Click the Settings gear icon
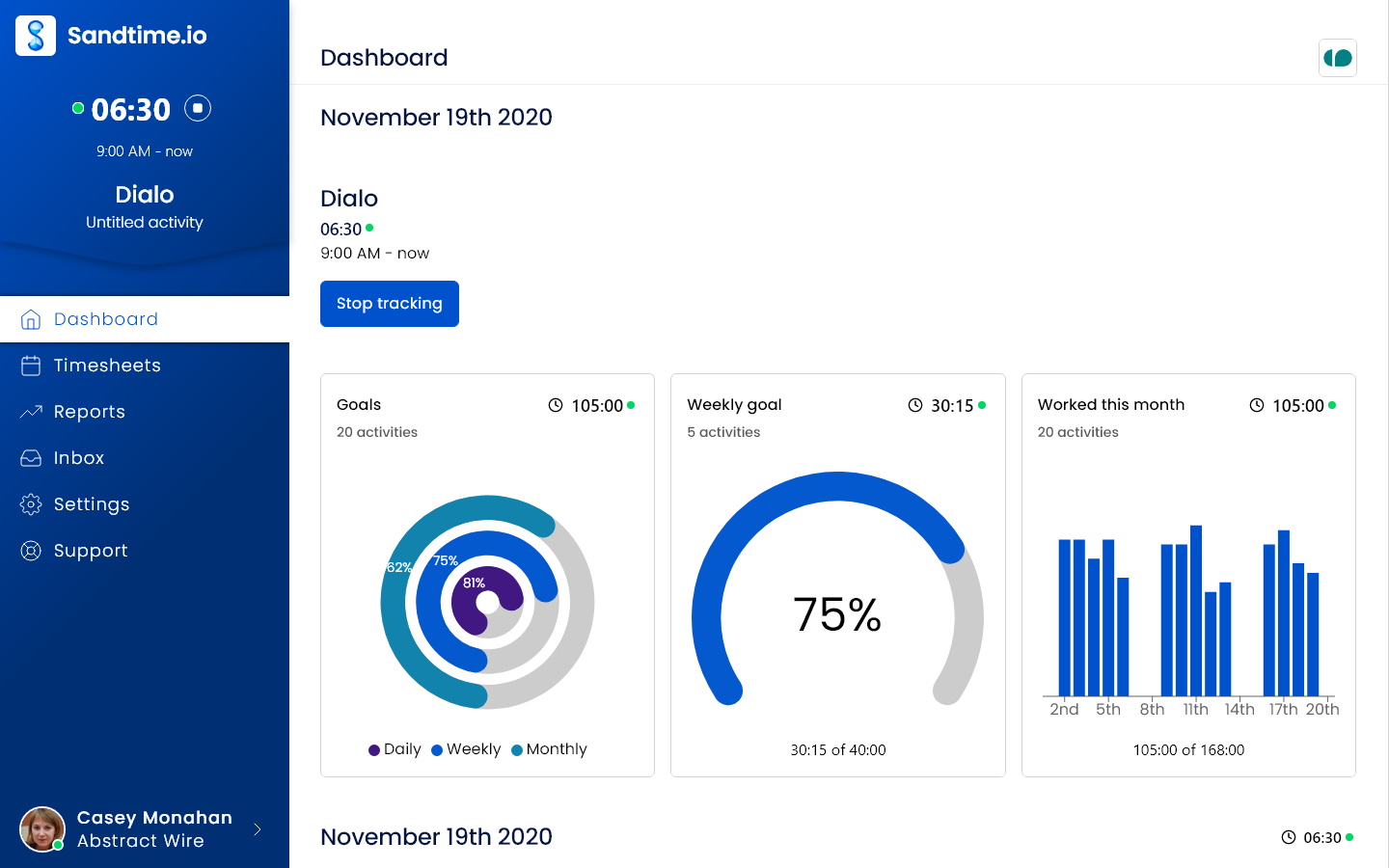Screen dimensions: 1389x868 [31, 504]
